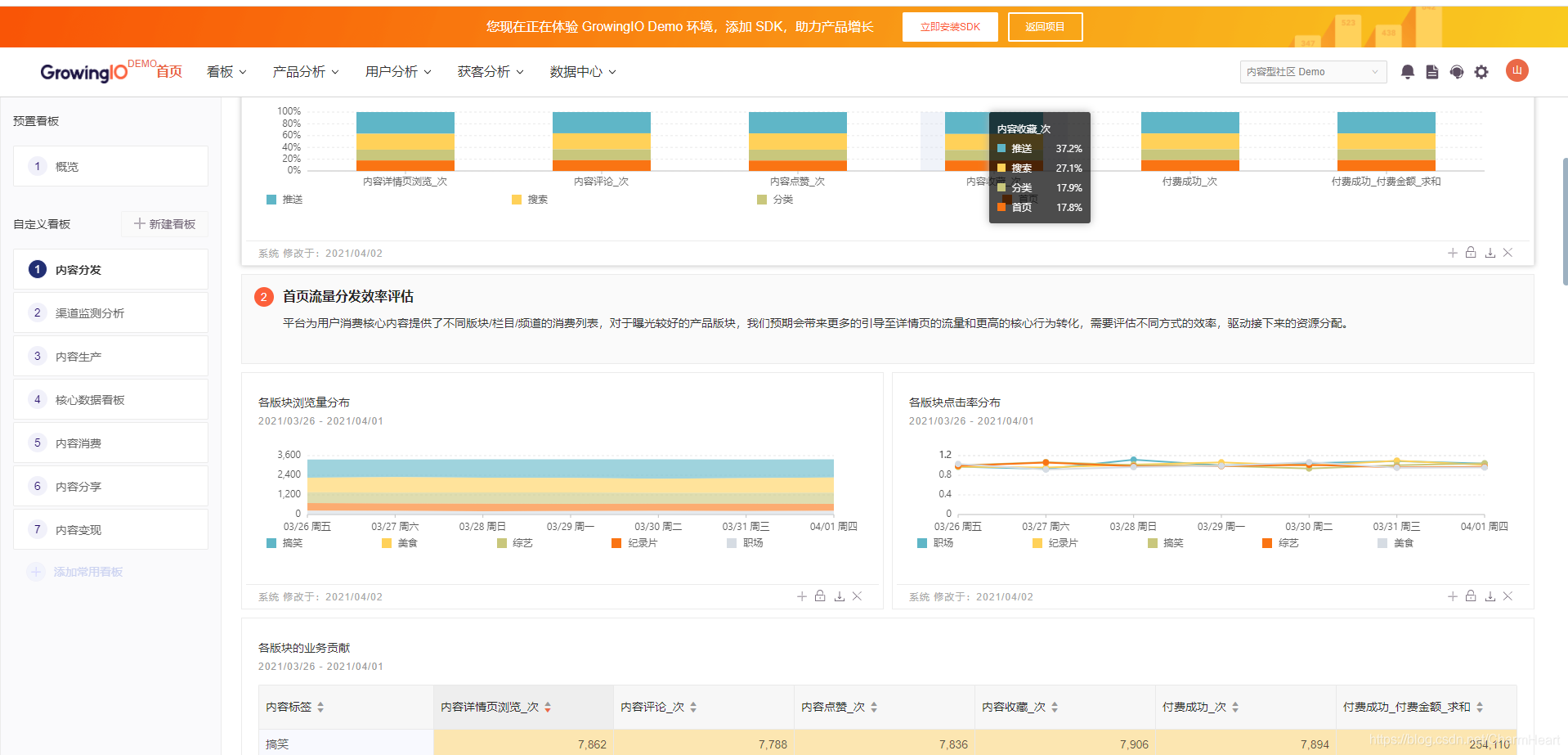Open the 内容分享 board
1568x755 pixels.
tap(110, 486)
